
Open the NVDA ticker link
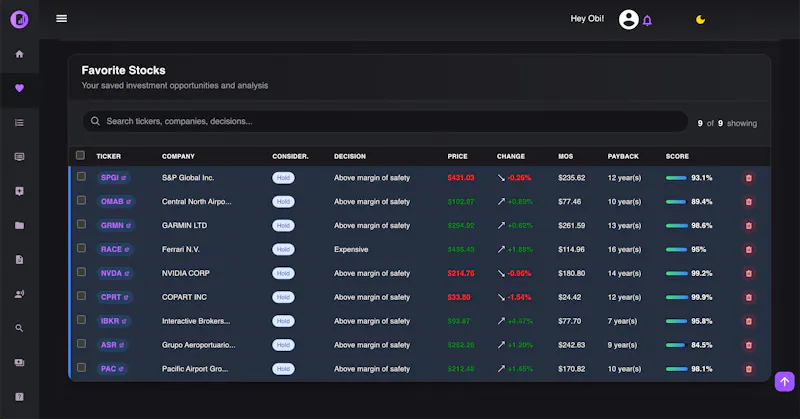tap(115, 273)
